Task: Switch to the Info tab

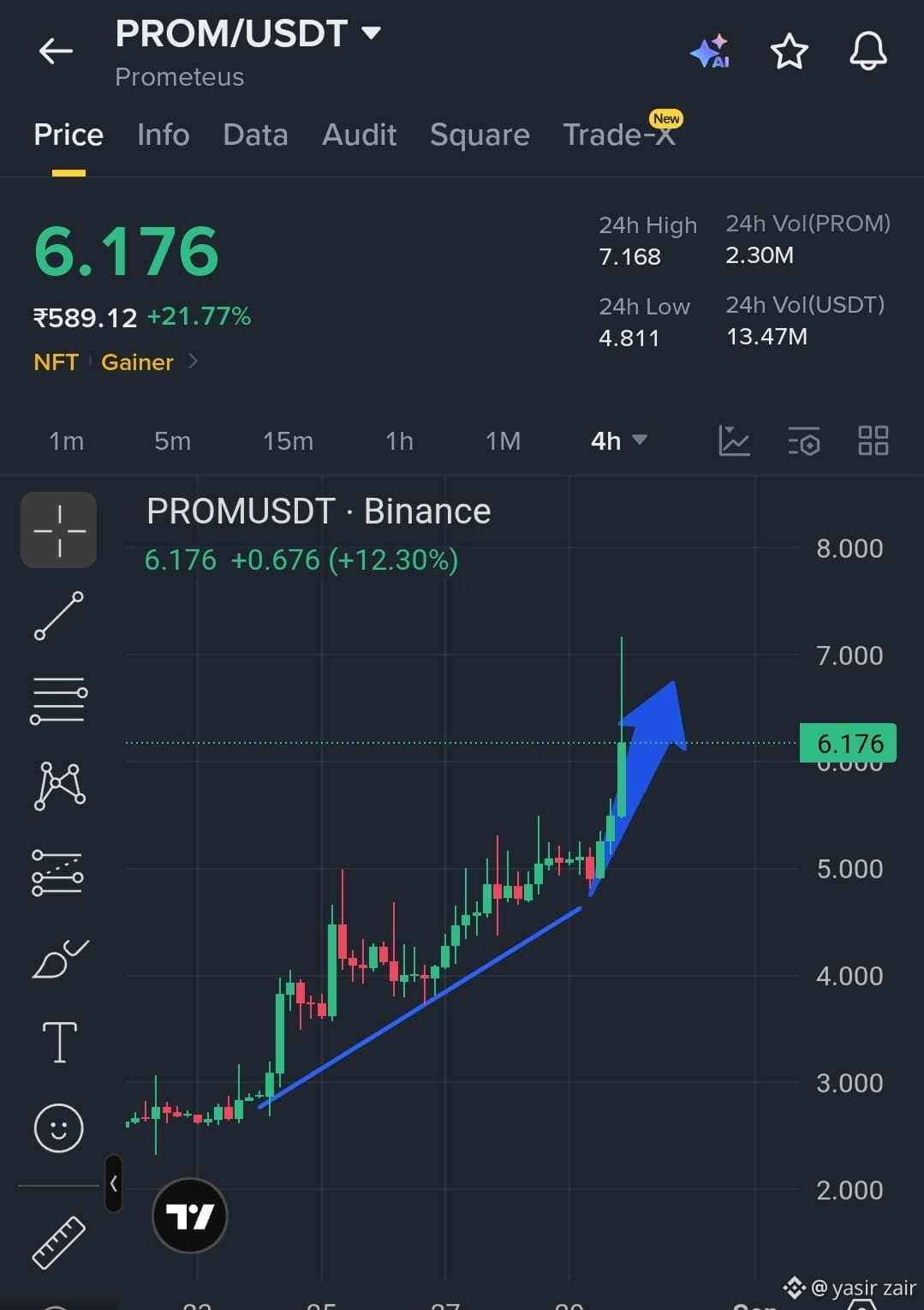Action: [163, 135]
